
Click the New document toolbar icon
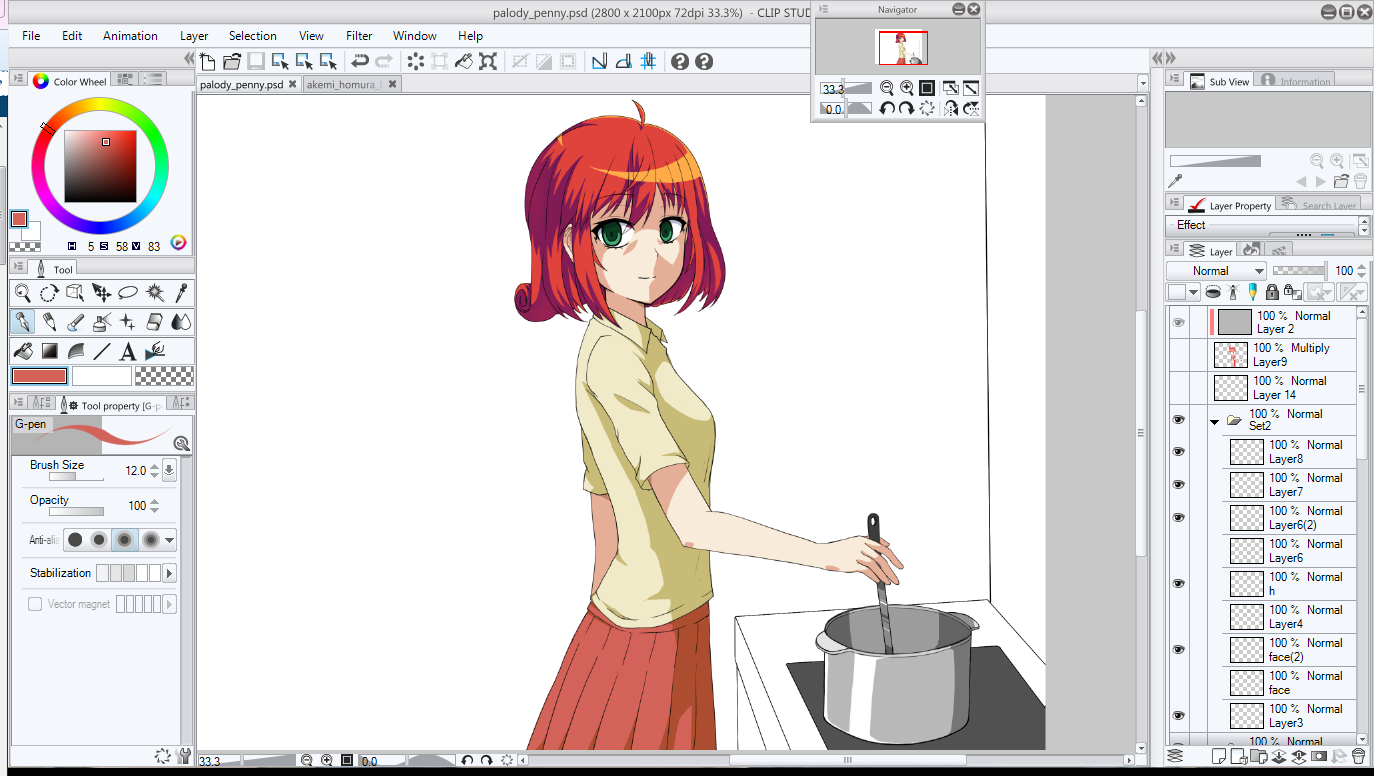pyautogui.click(x=207, y=61)
